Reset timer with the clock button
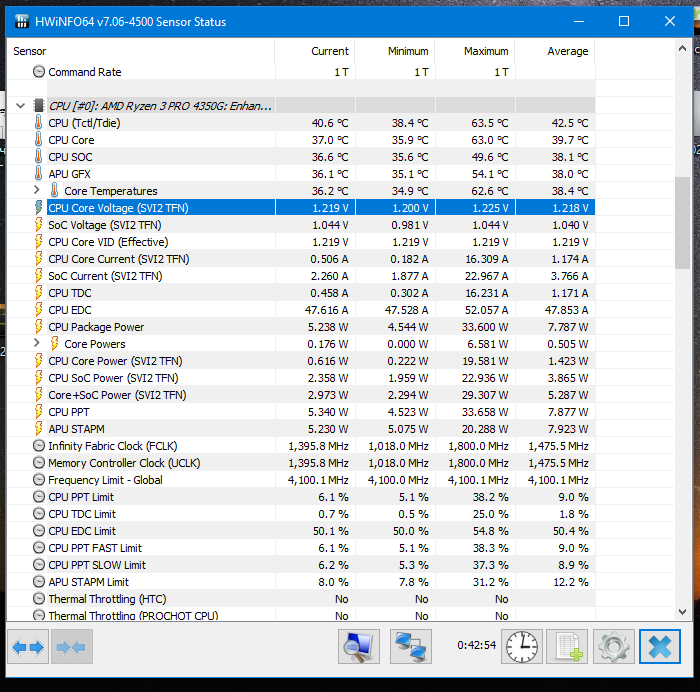The image size is (700, 692). [521, 646]
